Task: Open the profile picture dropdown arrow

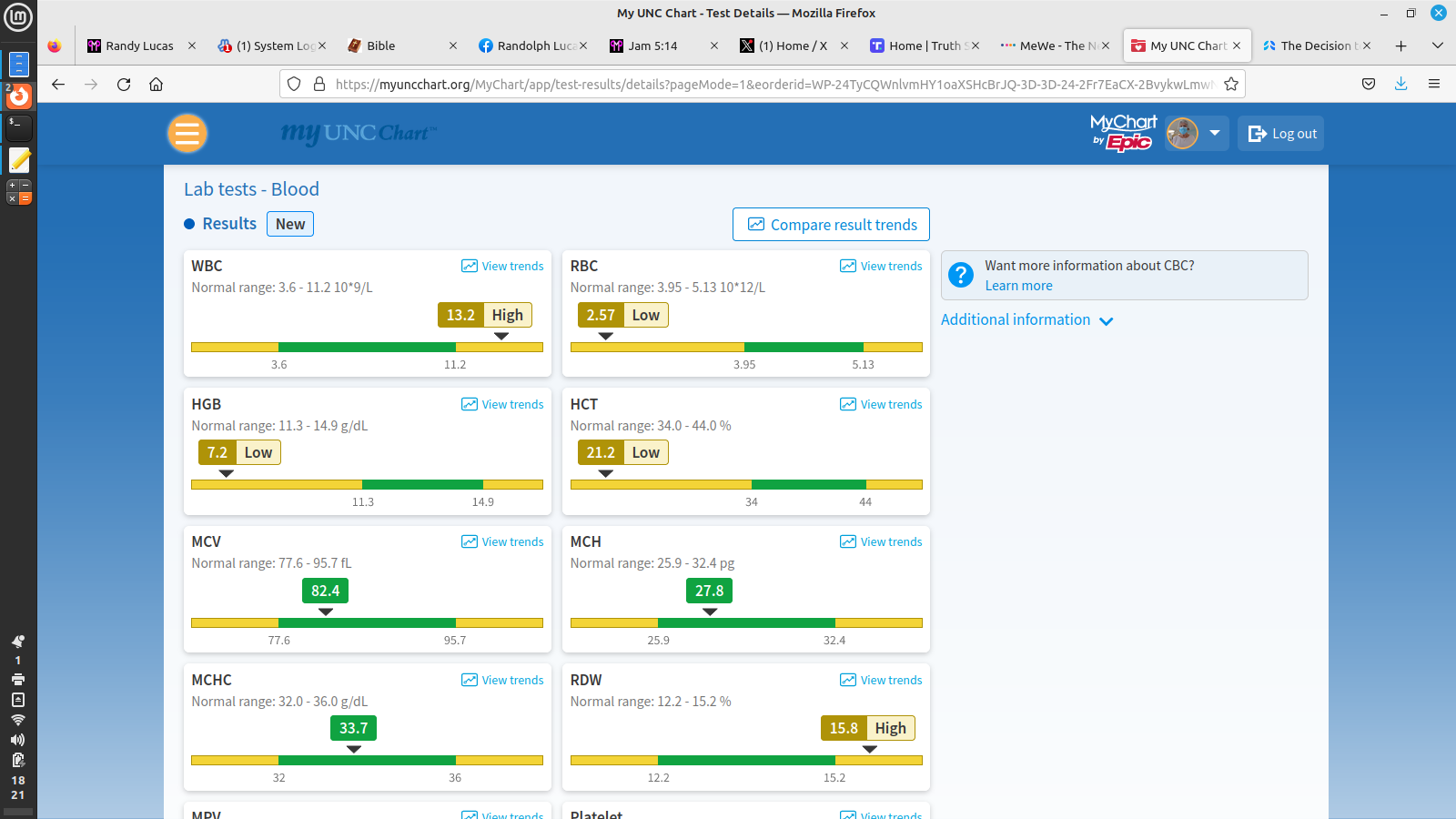Action: pyautogui.click(x=1214, y=133)
